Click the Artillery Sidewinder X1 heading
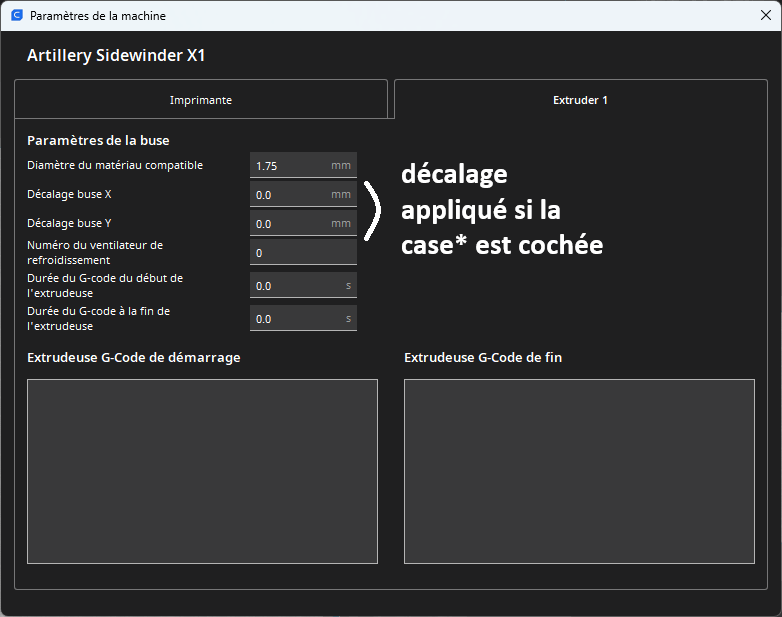Viewport: 782px width, 617px height. [116, 55]
